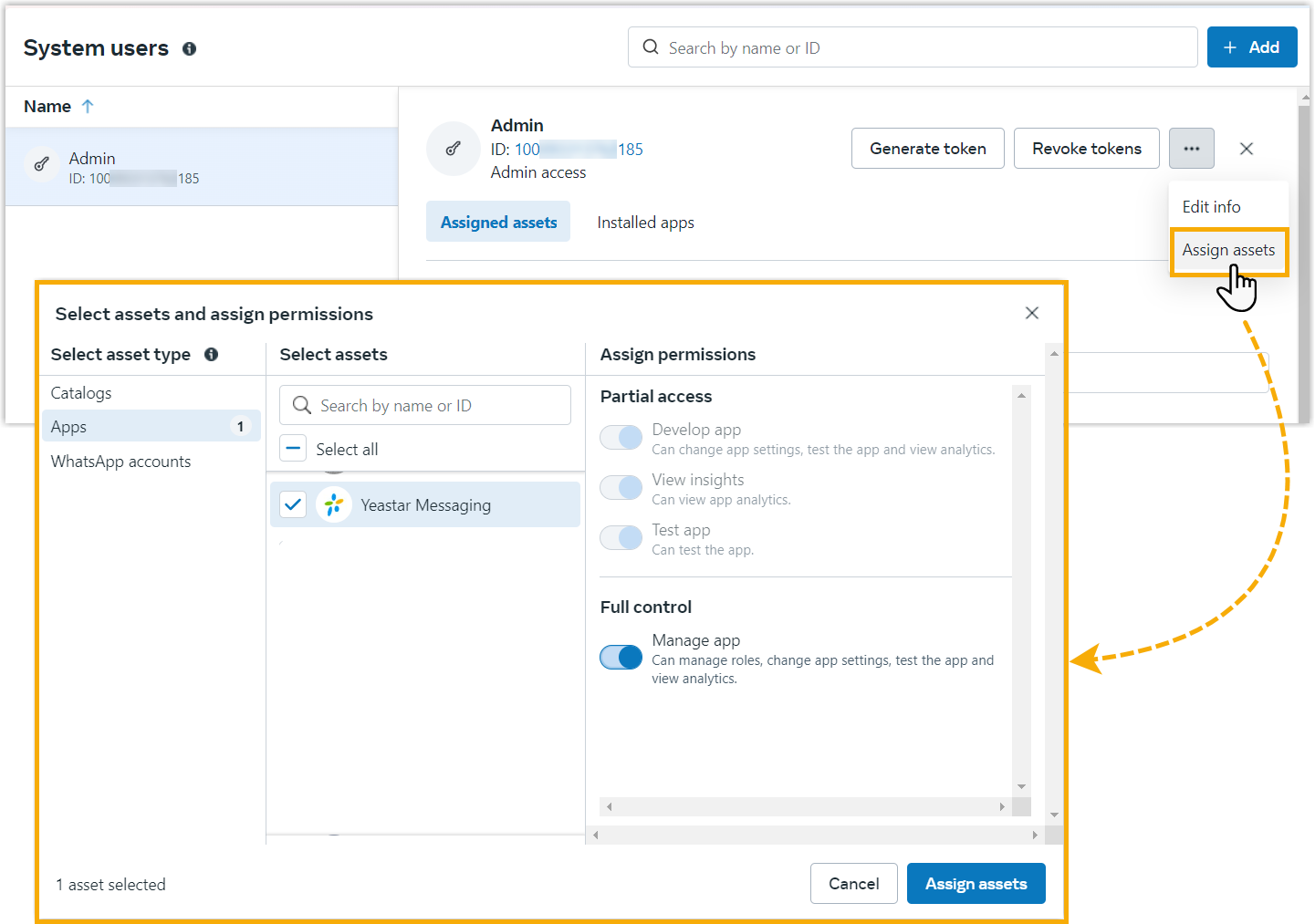The width and height of the screenshot is (1315, 924).
Task: Close the Select assets dialog
Action: [1031, 314]
